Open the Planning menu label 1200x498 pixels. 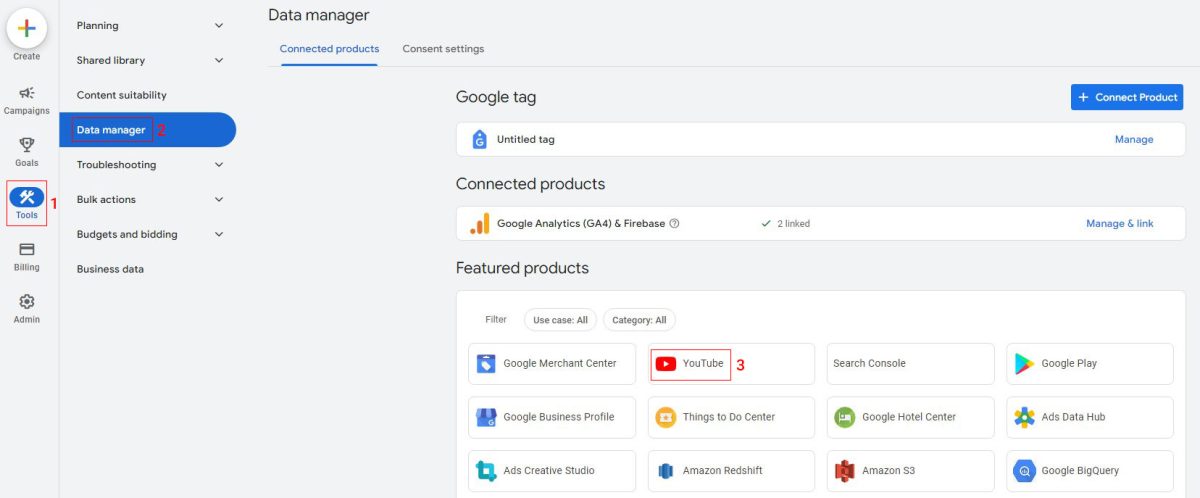[97, 26]
